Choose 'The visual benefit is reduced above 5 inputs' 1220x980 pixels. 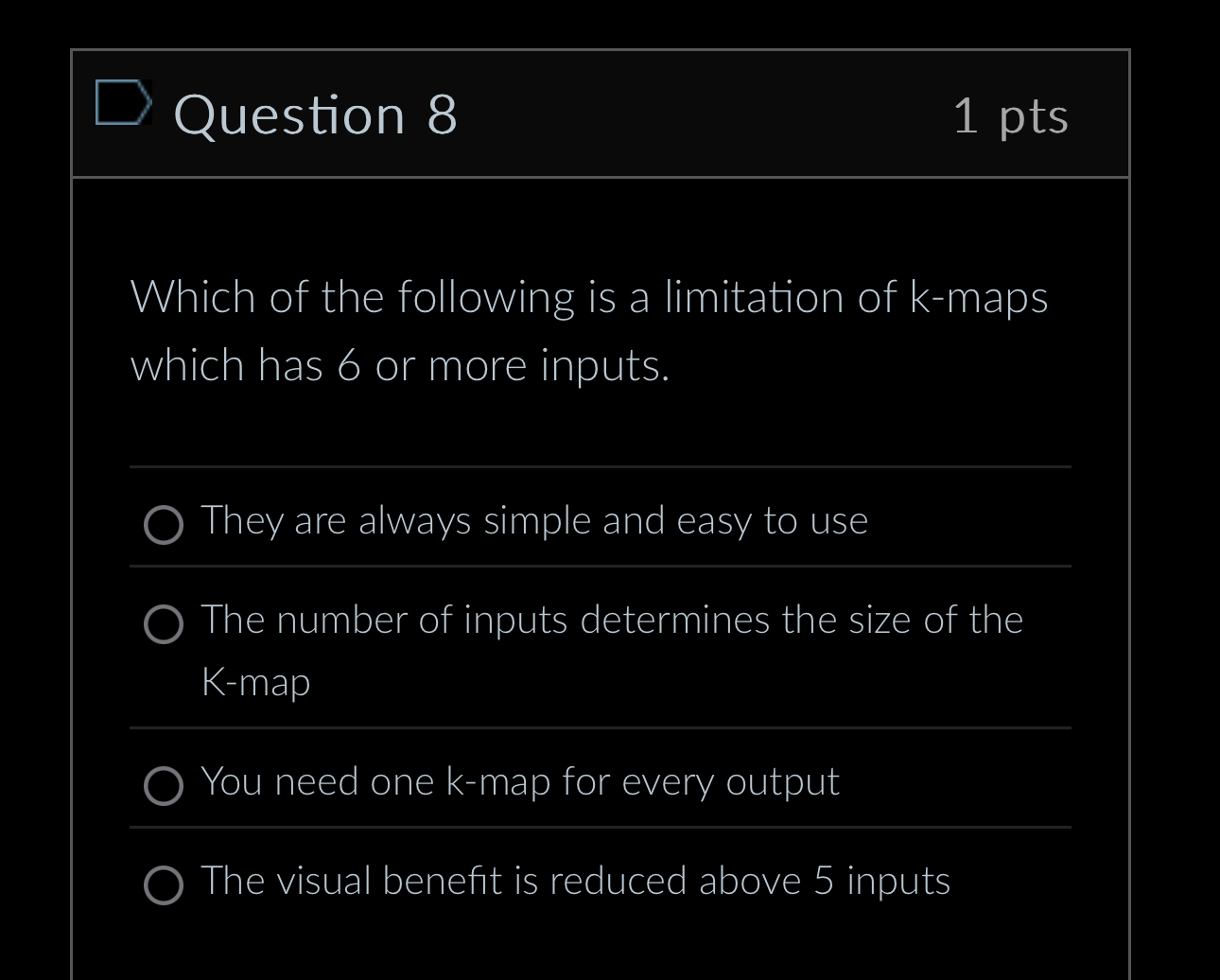[164, 885]
